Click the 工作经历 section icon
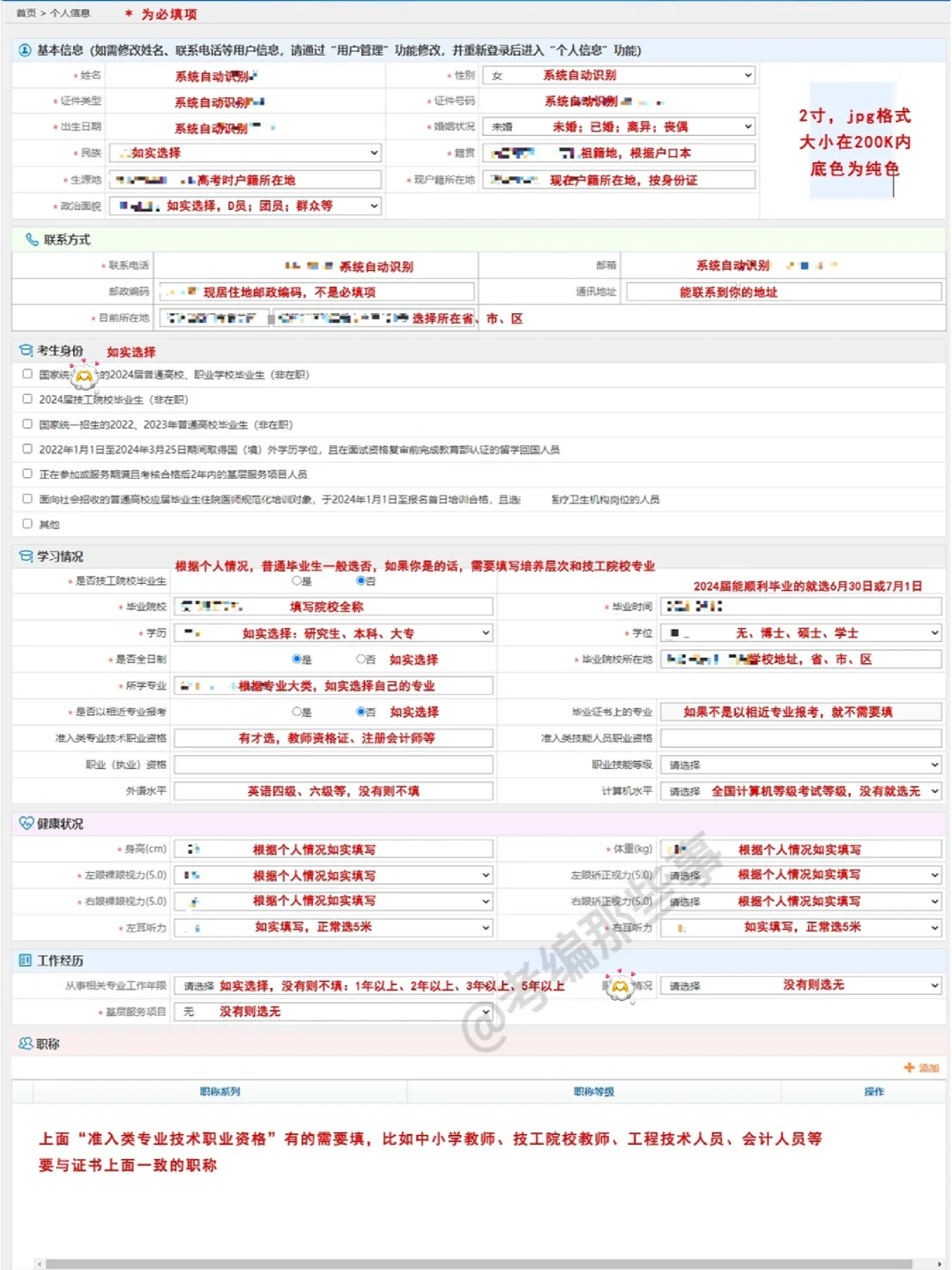This screenshot has width=952, height=1270. (x=26, y=960)
